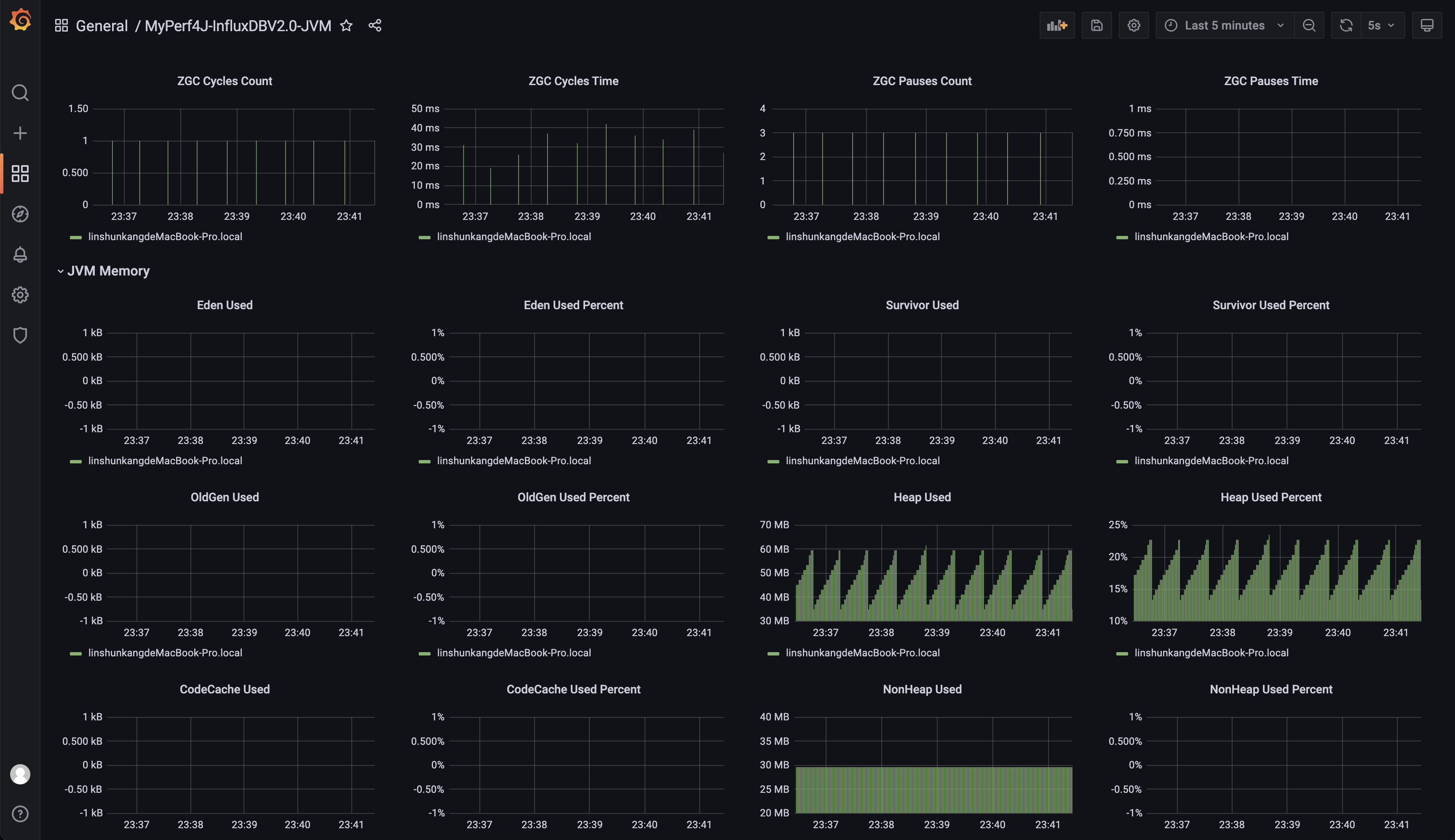This screenshot has width=1455, height=840.
Task: Toggle the ZGC Cycles Count legend series
Action: click(x=164, y=236)
